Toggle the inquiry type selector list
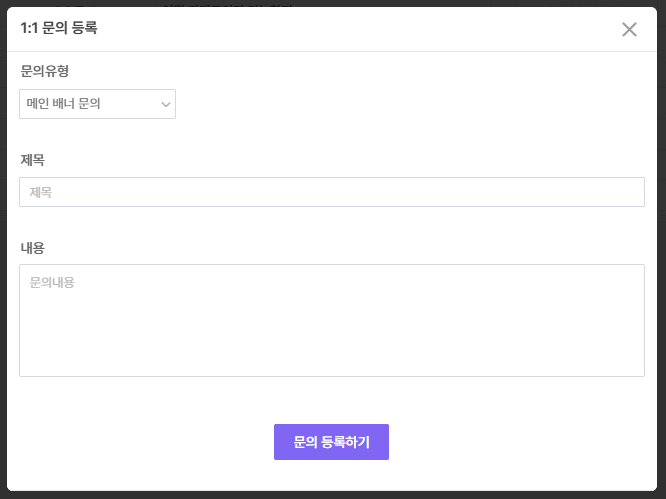 [97, 103]
